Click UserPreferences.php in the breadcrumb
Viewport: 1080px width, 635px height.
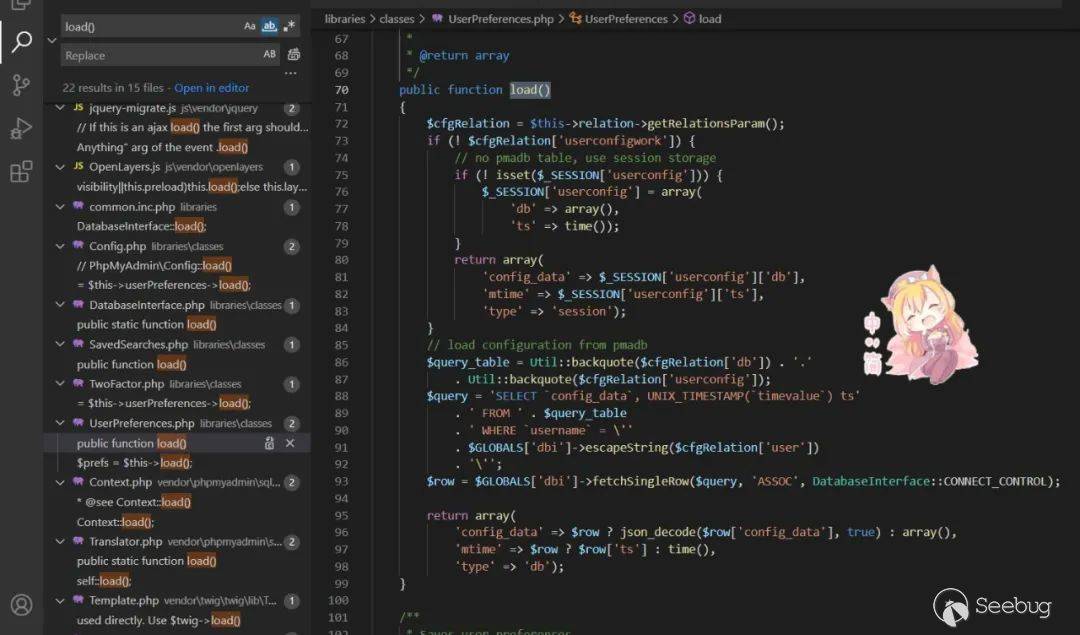pos(501,19)
